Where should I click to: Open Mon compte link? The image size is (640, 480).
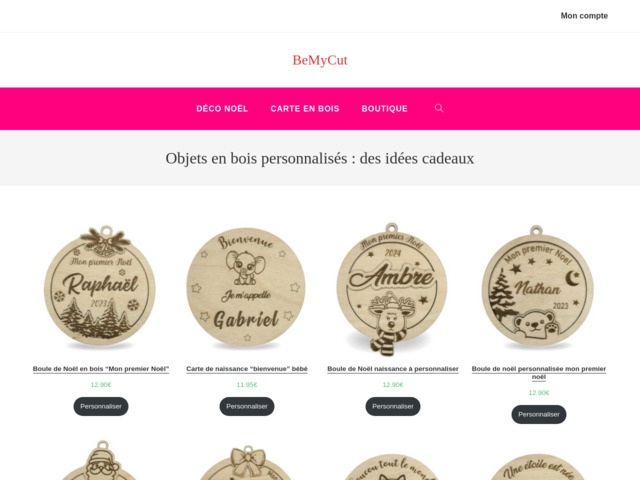coord(584,16)
